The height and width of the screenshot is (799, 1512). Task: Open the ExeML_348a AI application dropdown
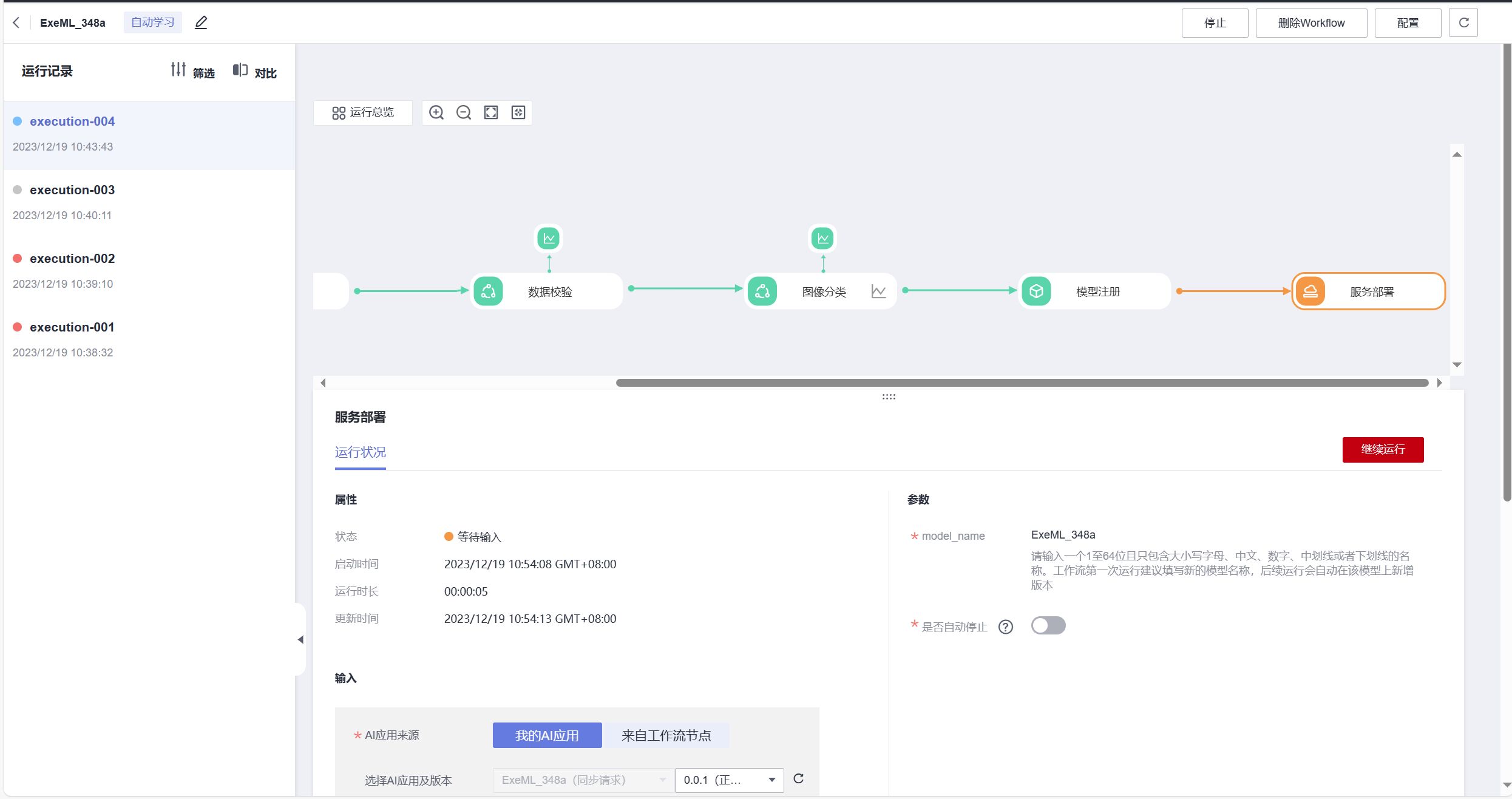[583, 780]
